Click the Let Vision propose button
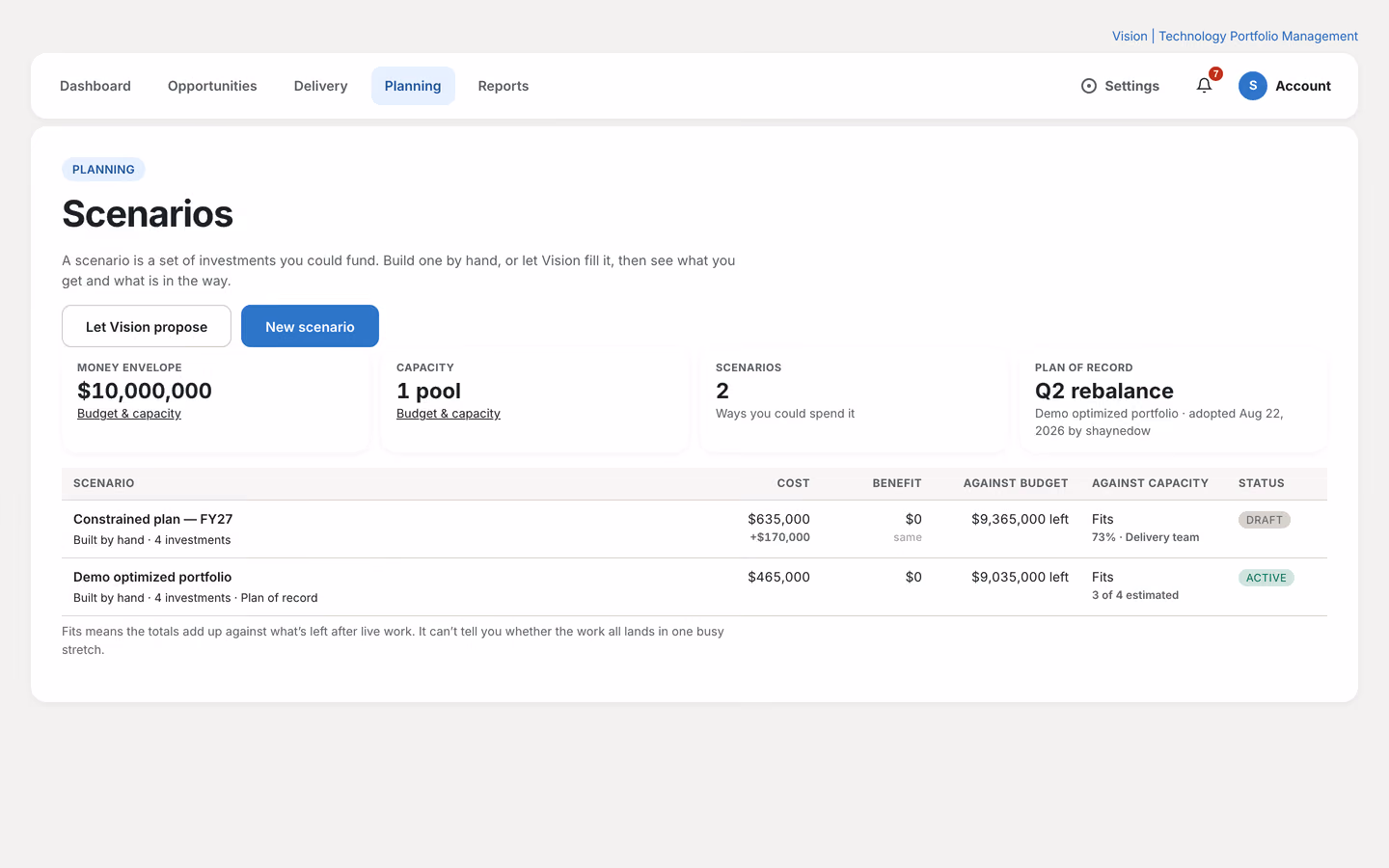 (147, 326)
